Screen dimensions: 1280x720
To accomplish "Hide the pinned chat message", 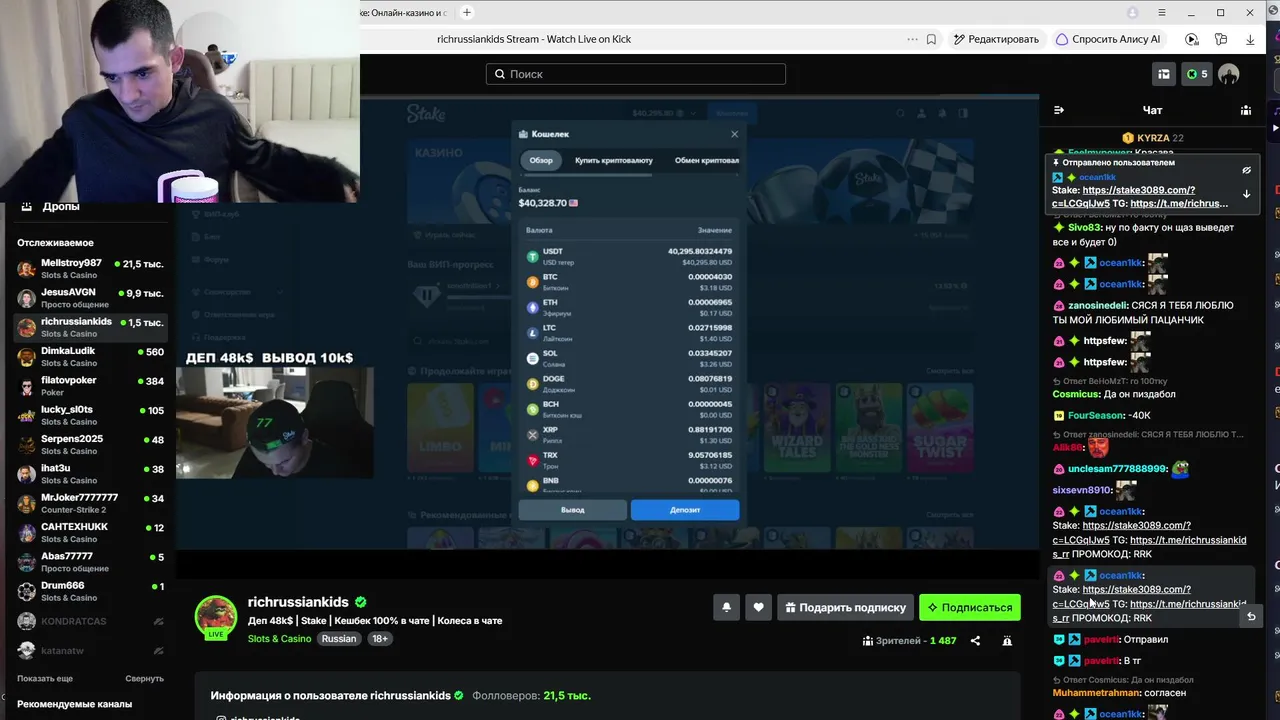I will [1246, 170].
